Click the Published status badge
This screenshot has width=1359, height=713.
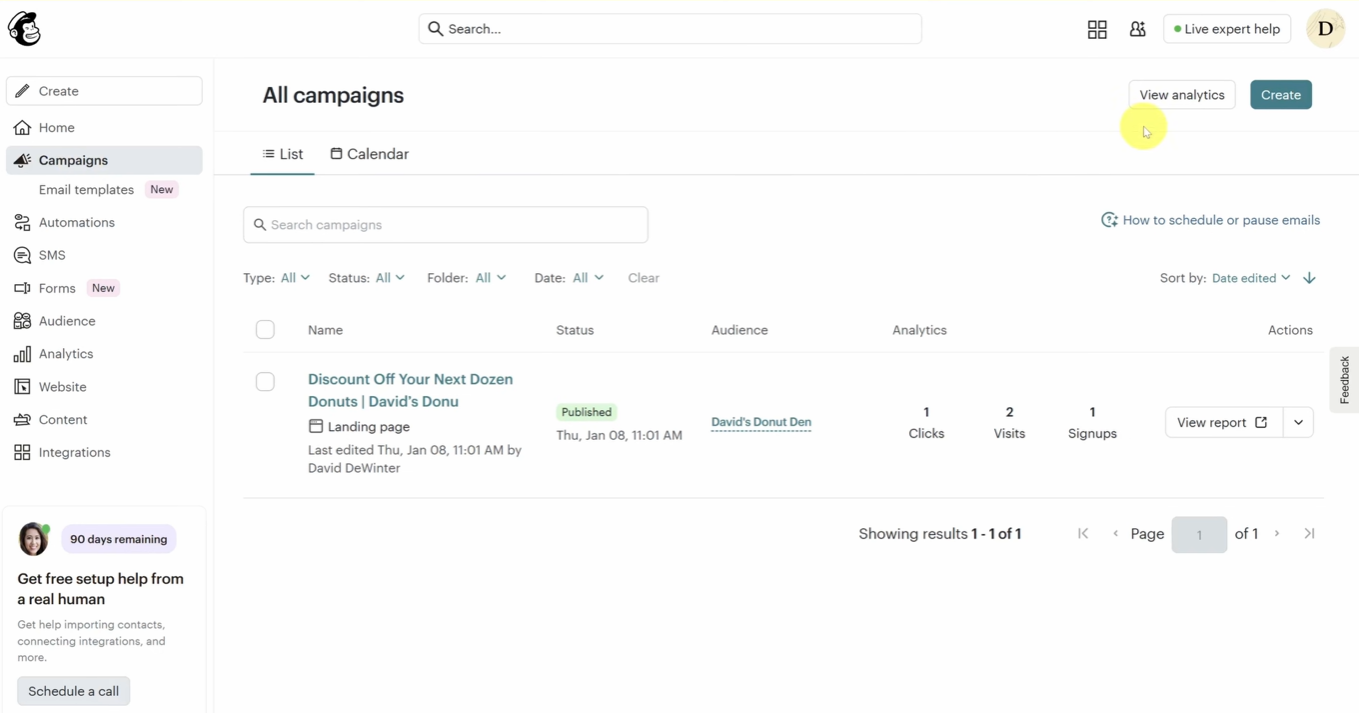click(x=586, y=412)
